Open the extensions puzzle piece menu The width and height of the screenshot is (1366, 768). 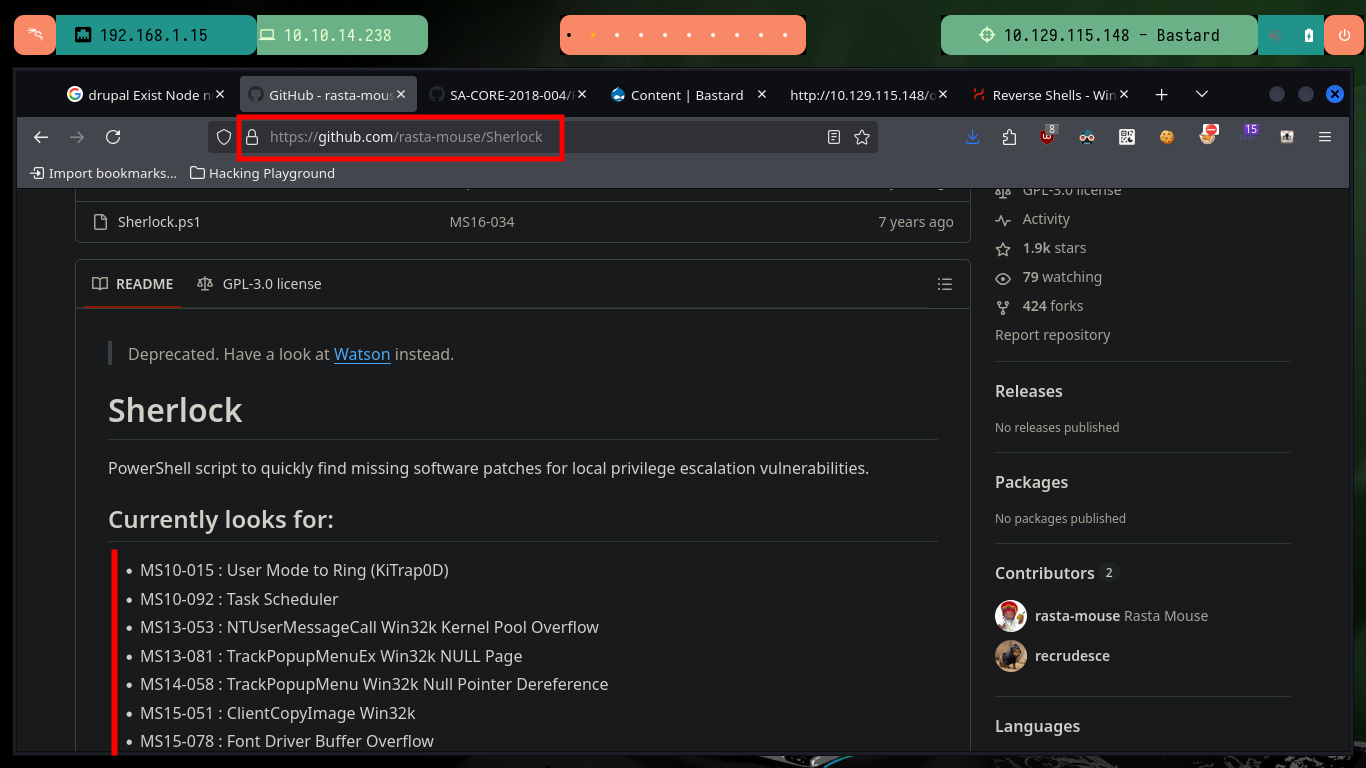pos(1009,137)
